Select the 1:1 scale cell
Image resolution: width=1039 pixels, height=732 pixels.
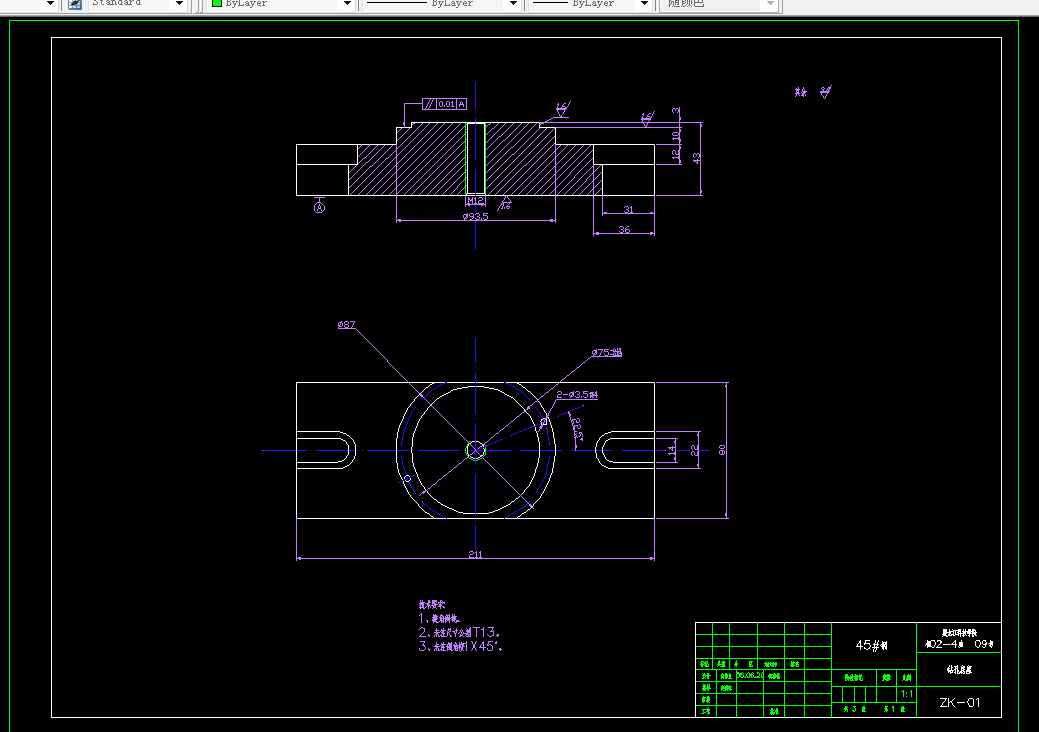906,694
